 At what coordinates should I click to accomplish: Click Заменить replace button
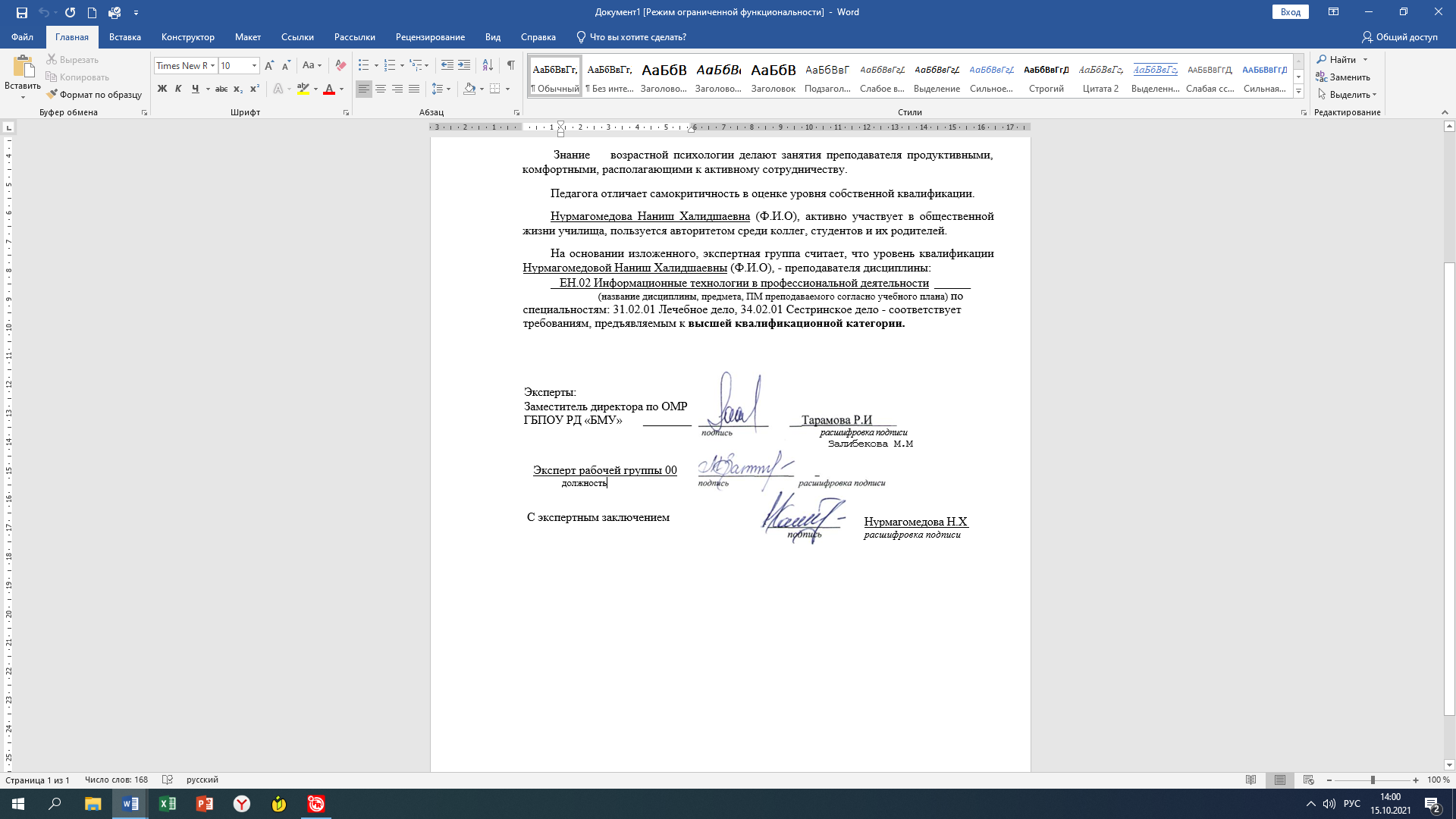(x=1343, y=77)
